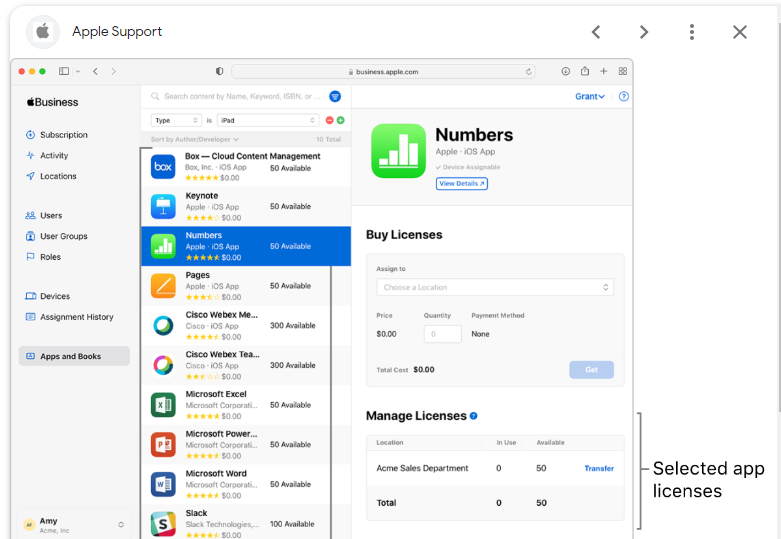
Task: Reload the page with refresh icon
Action: 528,72
